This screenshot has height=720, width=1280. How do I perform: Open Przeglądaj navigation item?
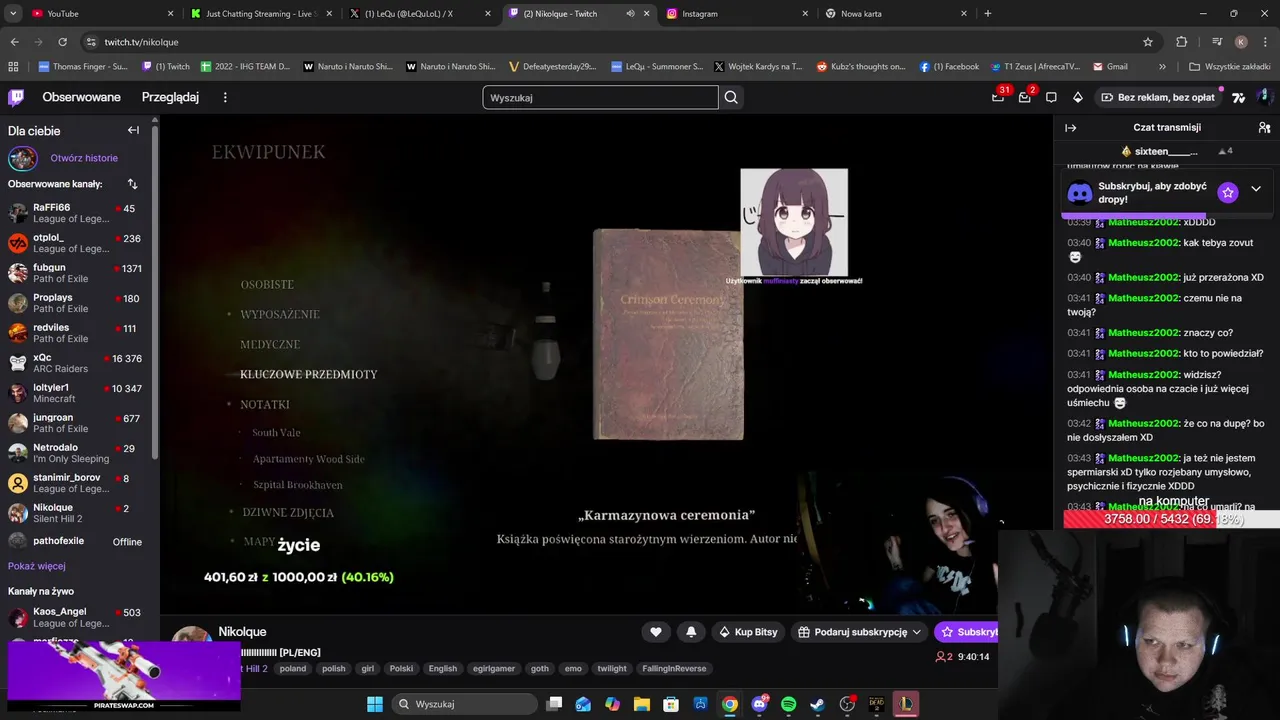(x=170, y=97)
